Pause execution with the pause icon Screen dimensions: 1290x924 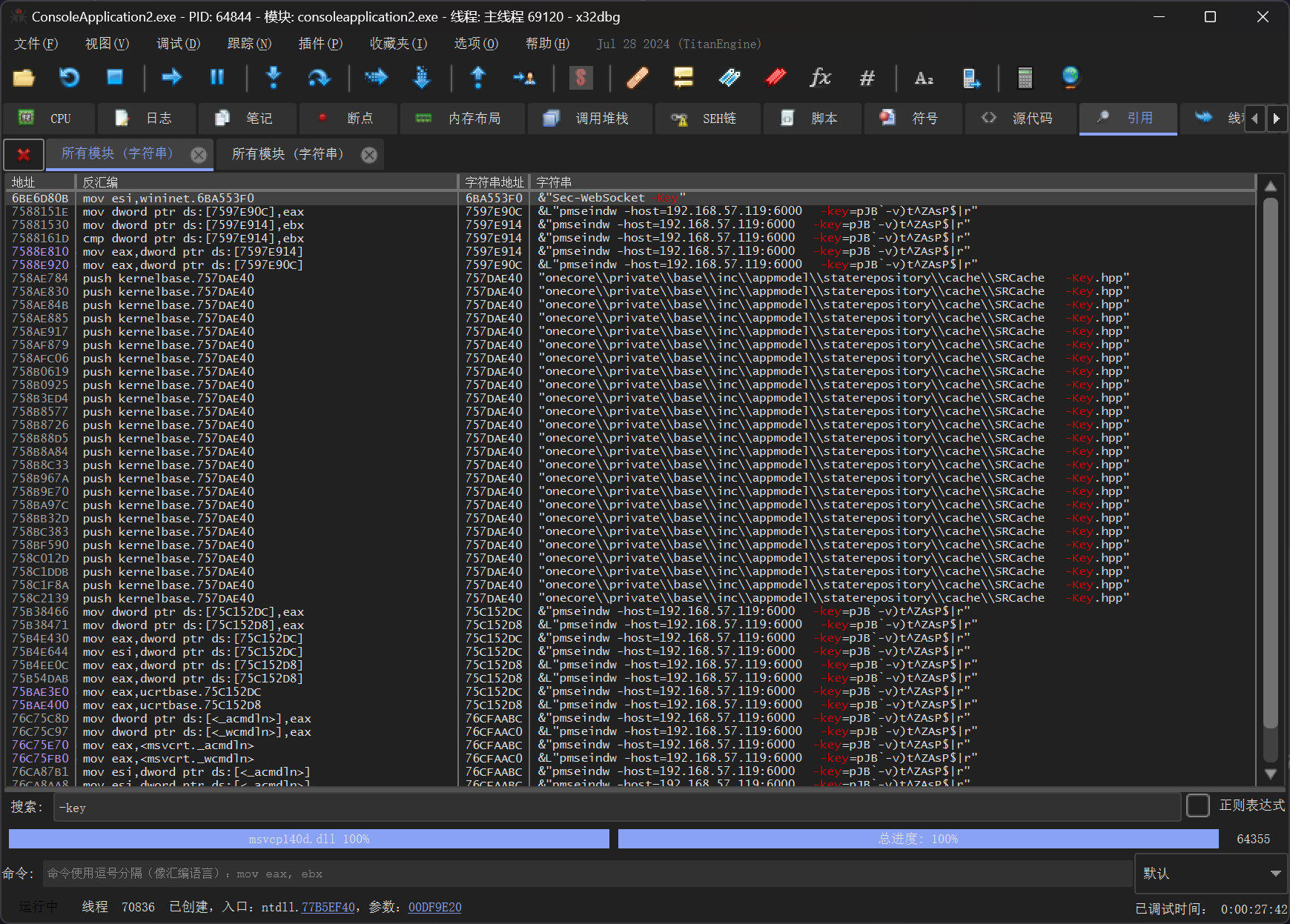217,77
